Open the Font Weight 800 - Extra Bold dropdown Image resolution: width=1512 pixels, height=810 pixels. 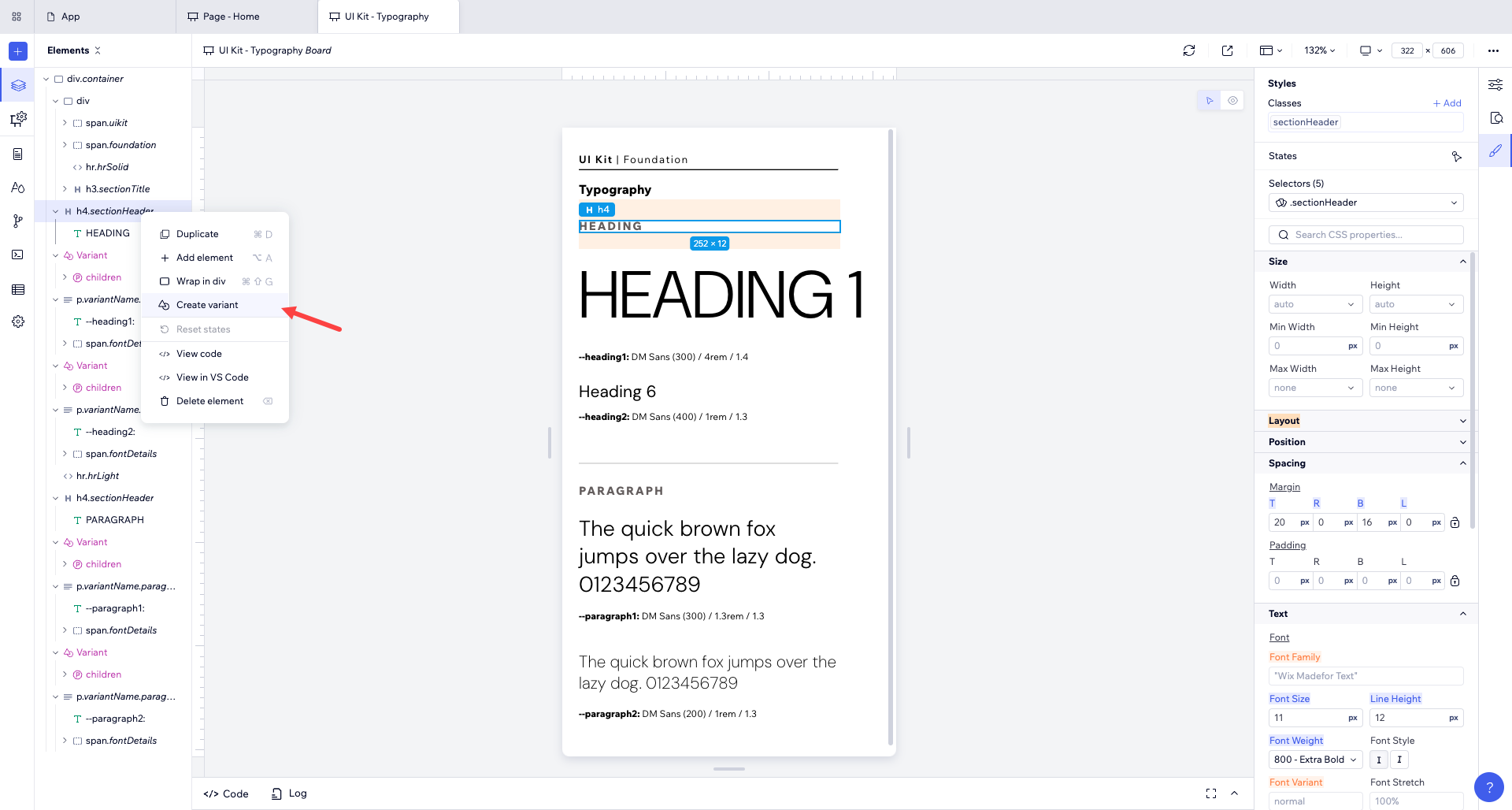(x=1315, y=760)
